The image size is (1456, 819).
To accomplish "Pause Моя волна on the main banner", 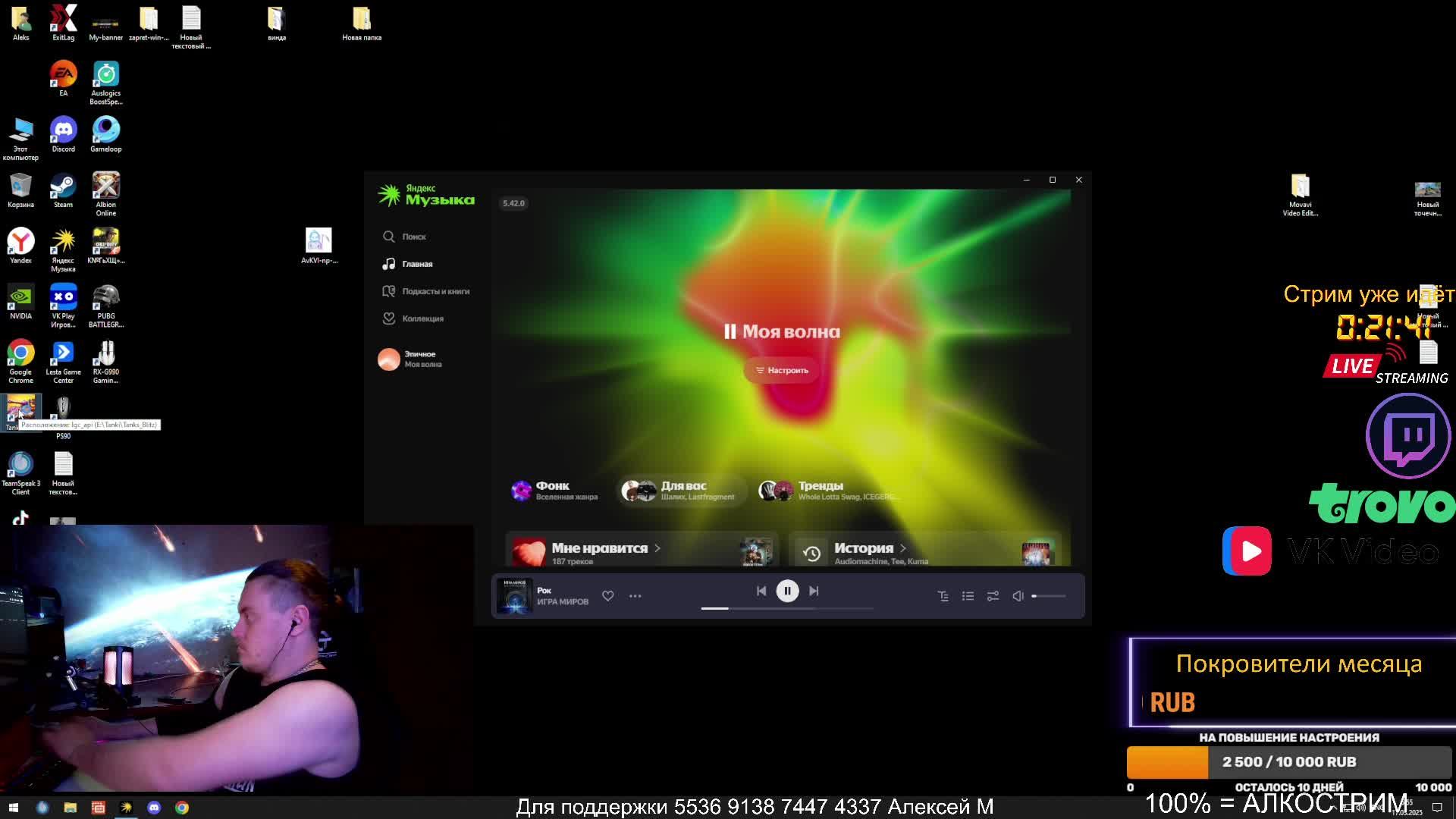I will click(x=730, y=331).
